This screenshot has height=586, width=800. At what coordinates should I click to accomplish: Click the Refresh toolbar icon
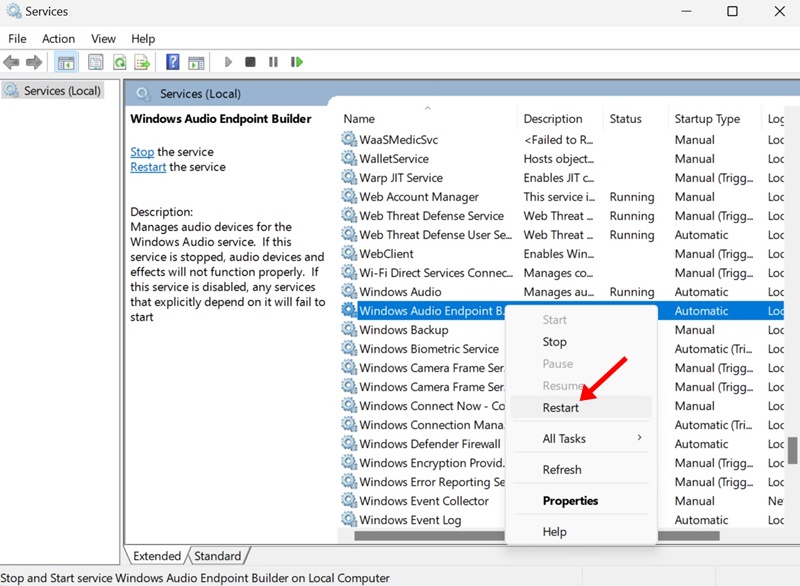point(119,62)
